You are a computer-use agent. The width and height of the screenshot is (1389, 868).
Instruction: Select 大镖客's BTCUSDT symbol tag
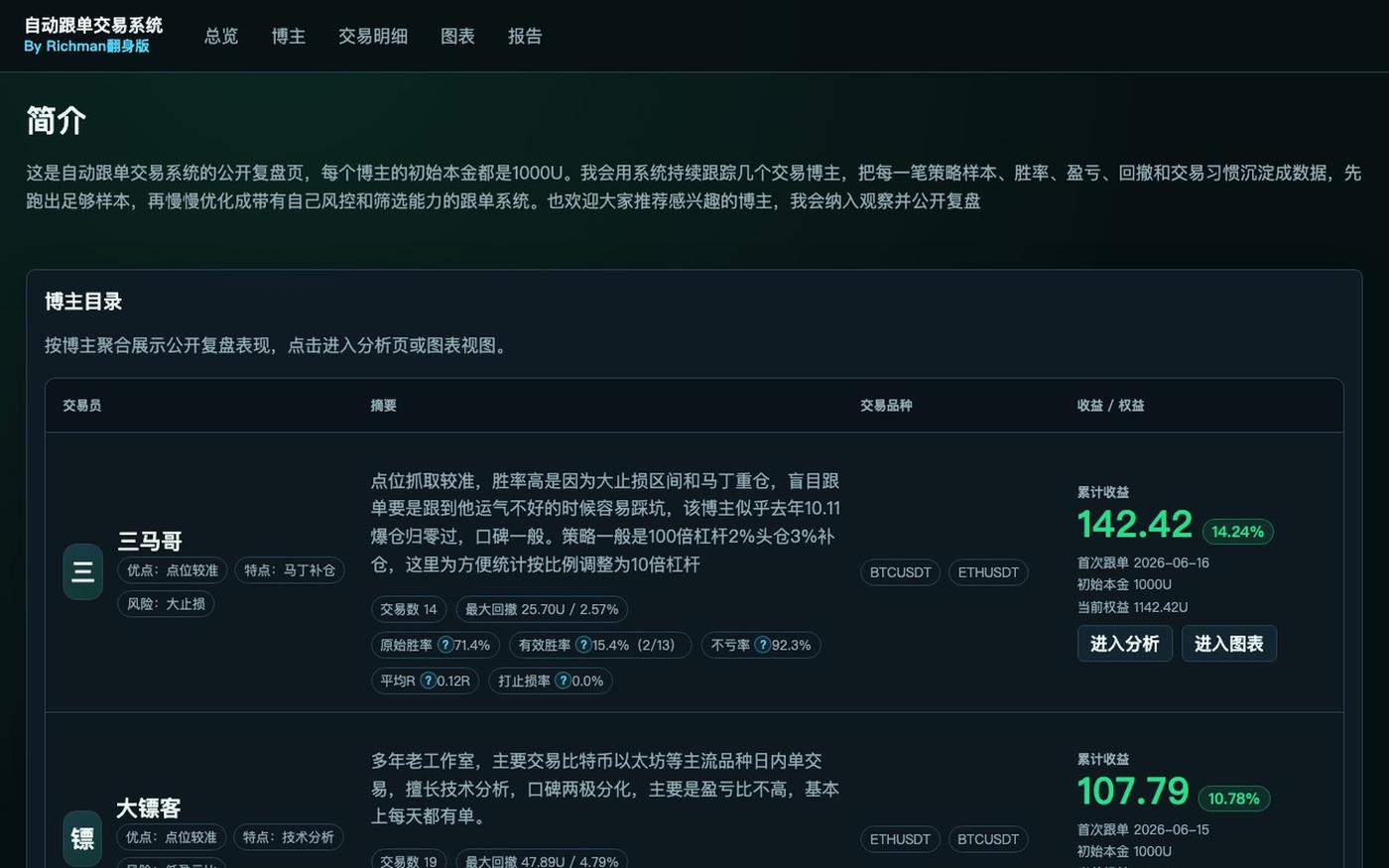pos(988,839)
